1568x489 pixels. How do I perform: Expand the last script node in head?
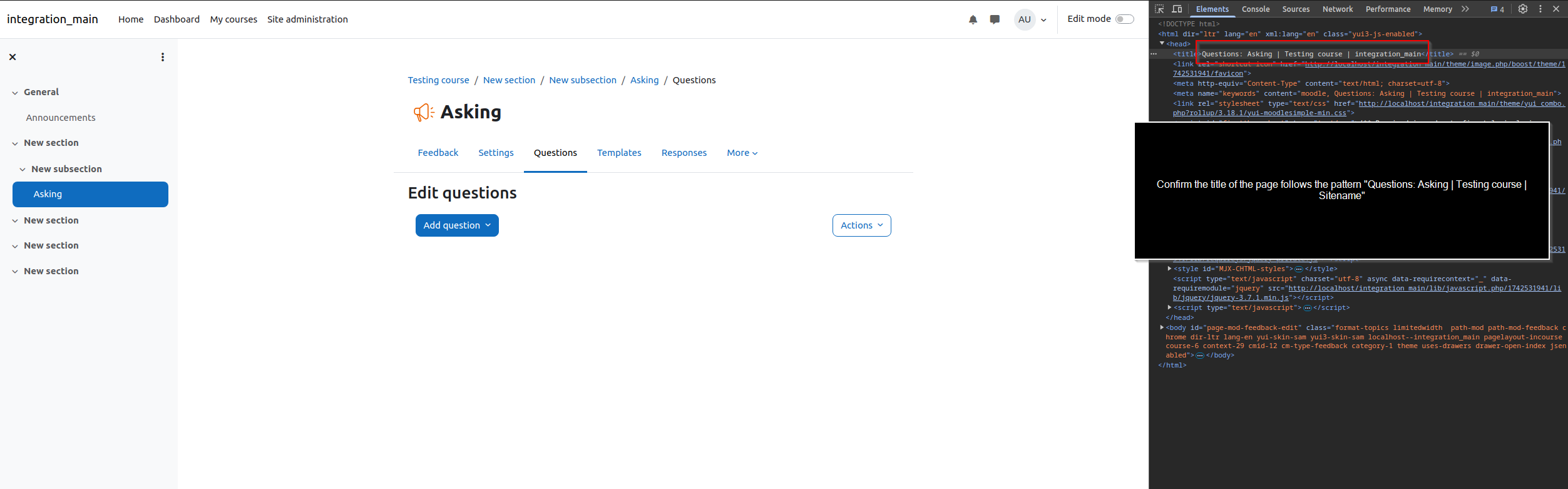click(1169, 307)
